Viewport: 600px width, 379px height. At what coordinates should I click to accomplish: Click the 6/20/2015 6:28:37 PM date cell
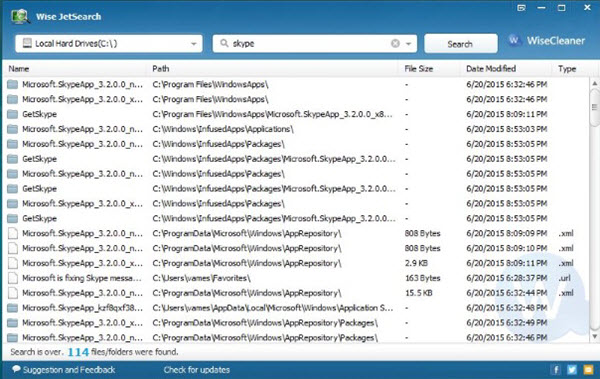click(507, 278)
